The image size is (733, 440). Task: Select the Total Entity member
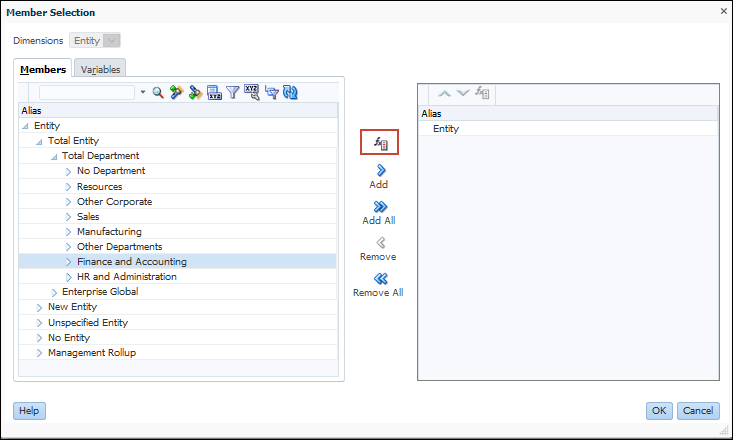pyautogui.click(x=73, y=141)
